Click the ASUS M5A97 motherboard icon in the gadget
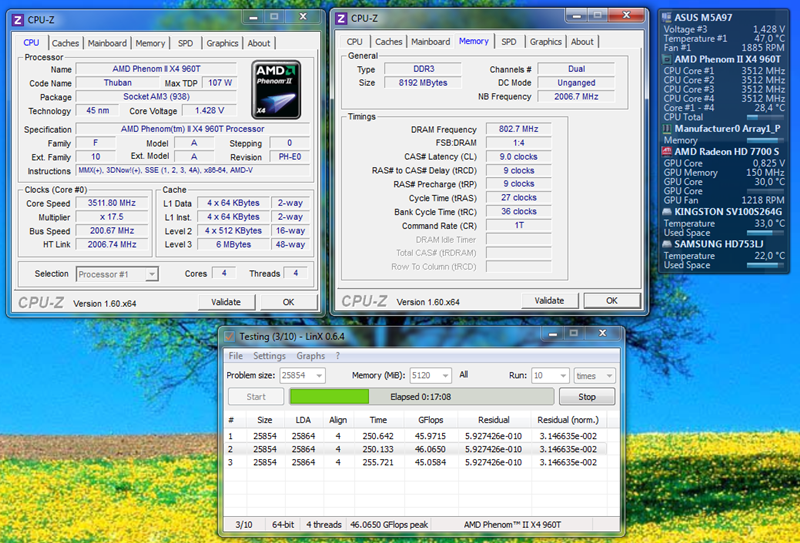 [666, 17]
